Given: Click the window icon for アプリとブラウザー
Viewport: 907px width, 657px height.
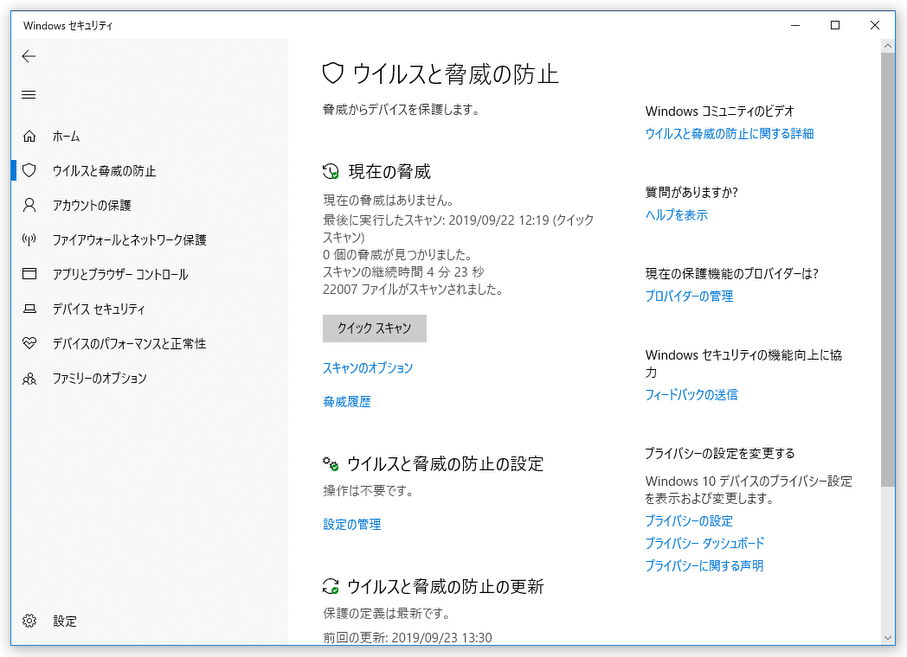Looking at the screenshot, I should [x=29, y=274].
